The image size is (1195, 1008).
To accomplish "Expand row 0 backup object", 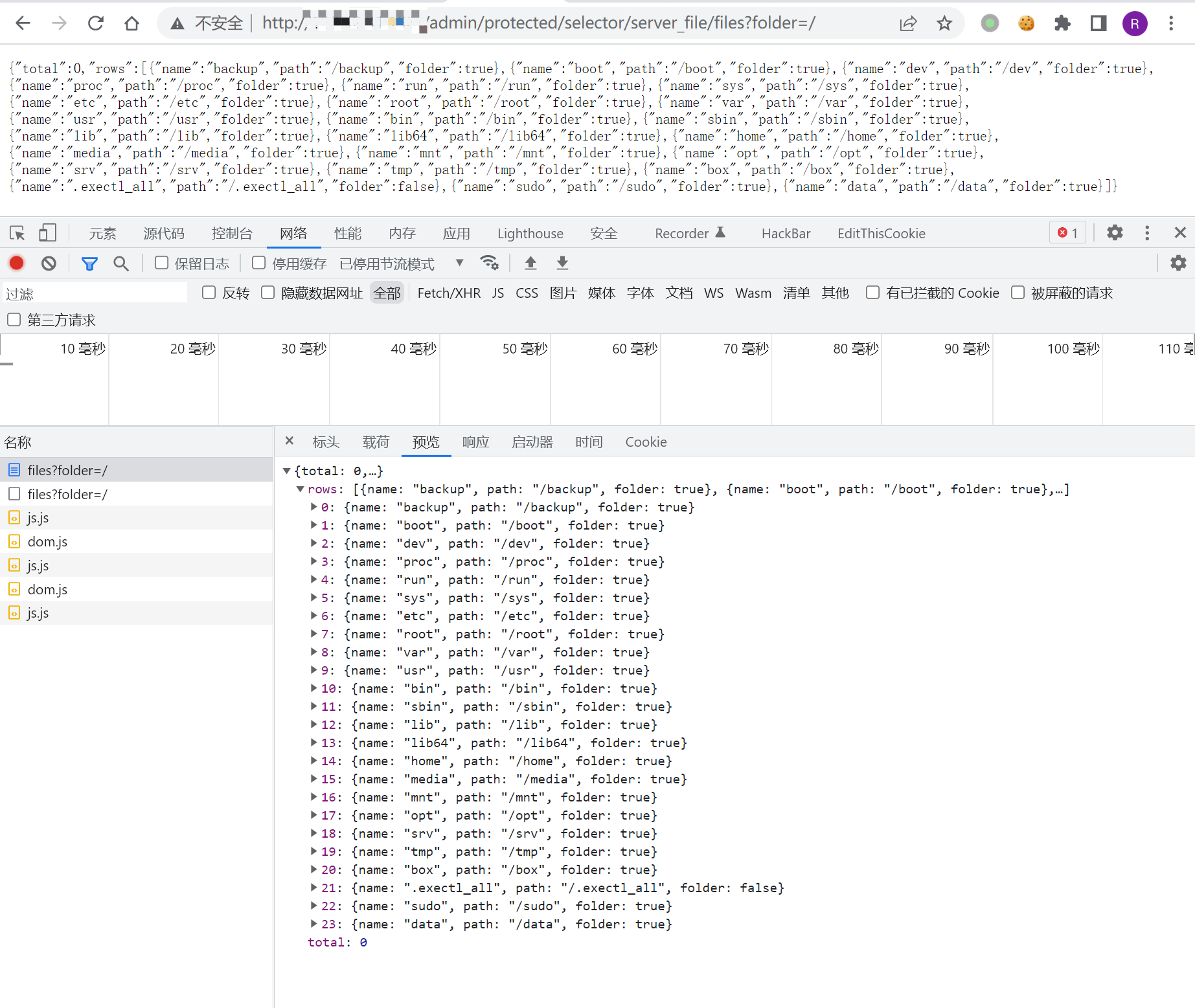I will coord(314,507).
